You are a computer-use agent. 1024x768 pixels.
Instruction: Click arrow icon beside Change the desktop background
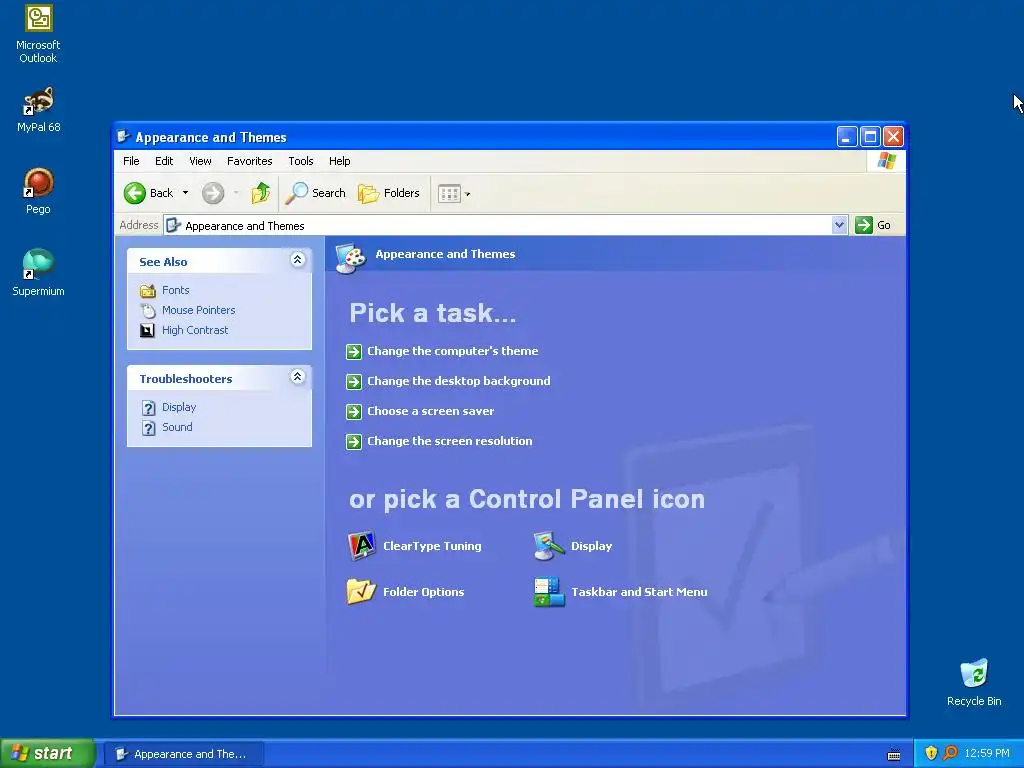click(x=354, y=381)
